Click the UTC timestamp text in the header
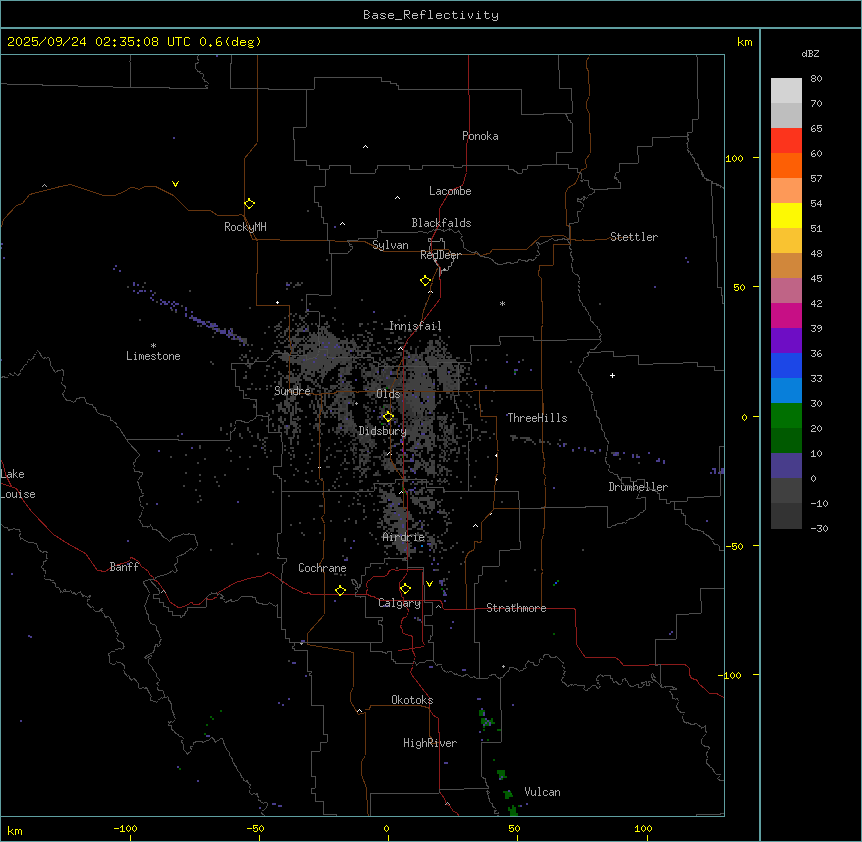Viewport: 862px width, 842px height. (134, 42)
